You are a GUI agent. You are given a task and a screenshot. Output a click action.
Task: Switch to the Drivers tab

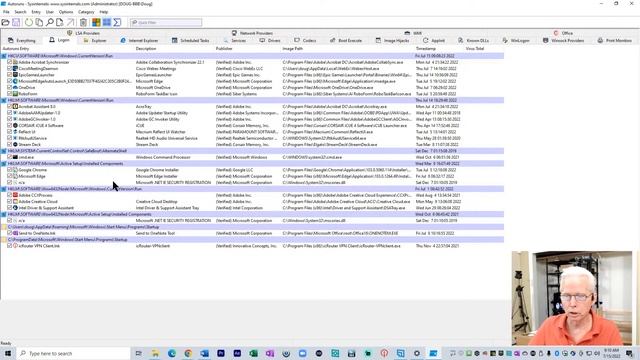click(x=270, y=40)
